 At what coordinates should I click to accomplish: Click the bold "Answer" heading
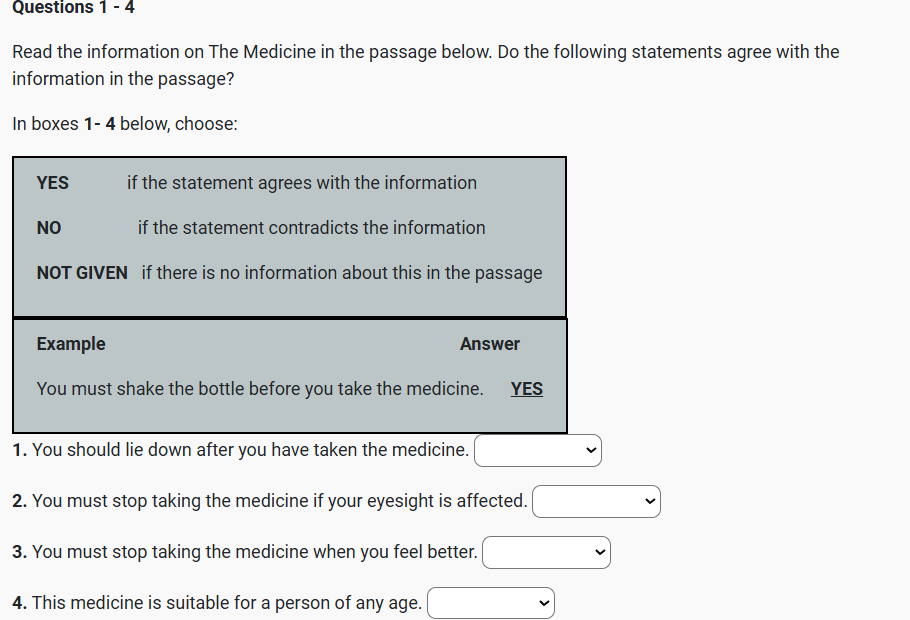tap(490, 344)
